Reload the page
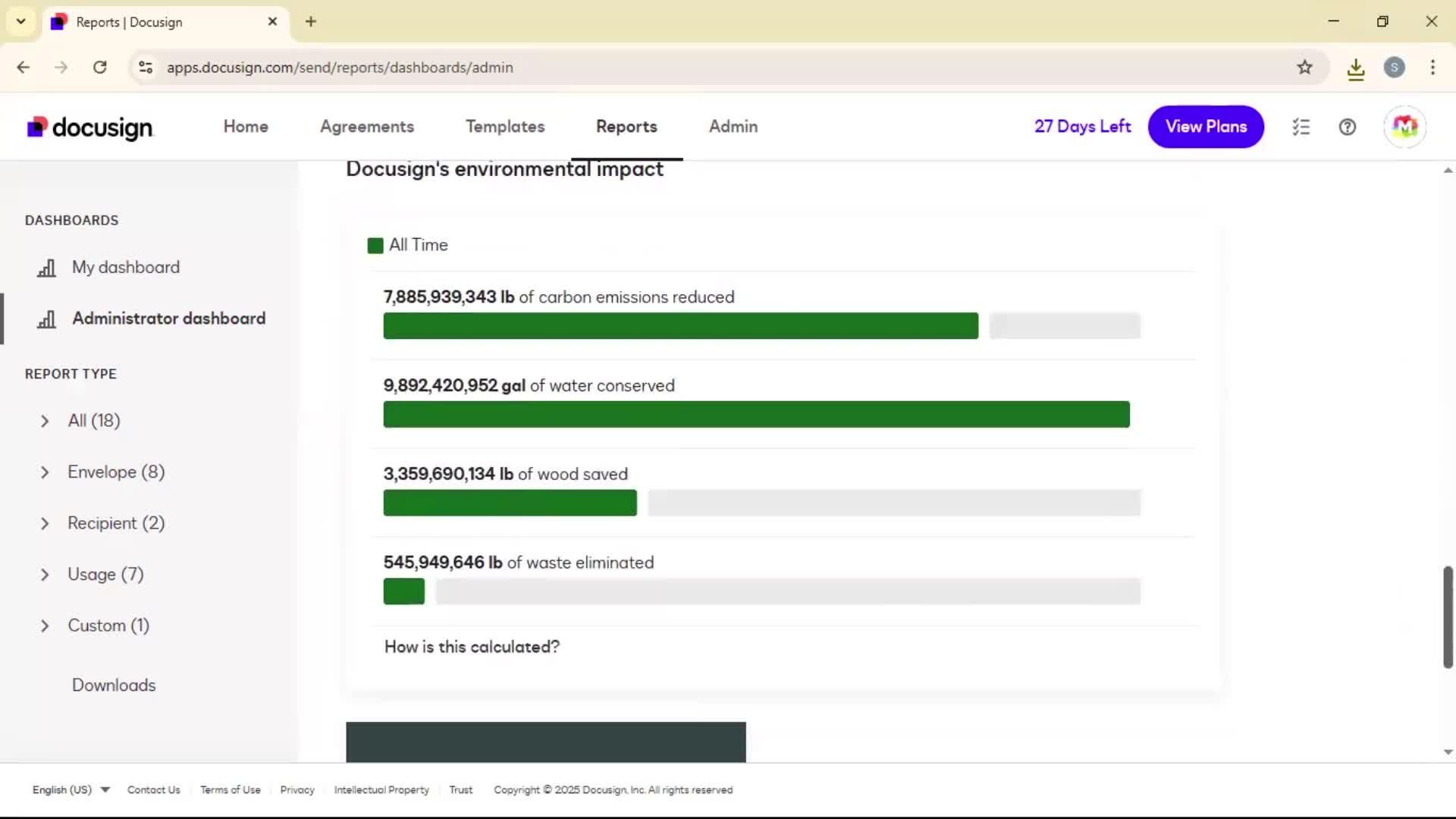1456x819 pixels. tap(99, 67)
